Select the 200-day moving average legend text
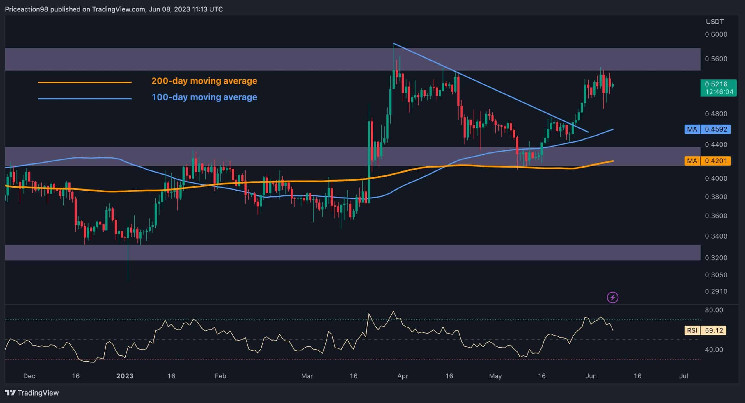This screenshot has height=403, width=745. point(204,81)
